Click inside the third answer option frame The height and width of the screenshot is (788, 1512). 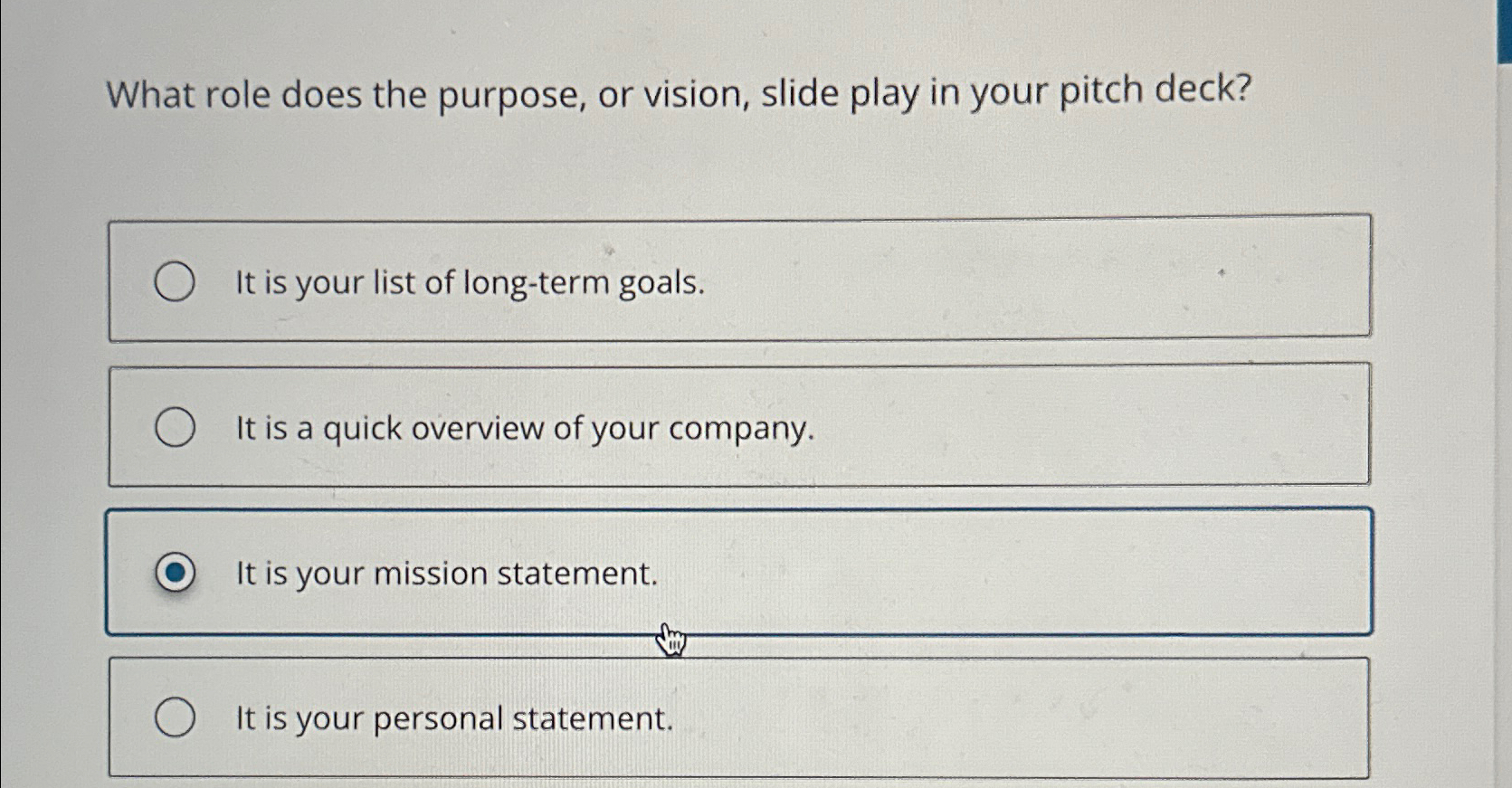995,573
